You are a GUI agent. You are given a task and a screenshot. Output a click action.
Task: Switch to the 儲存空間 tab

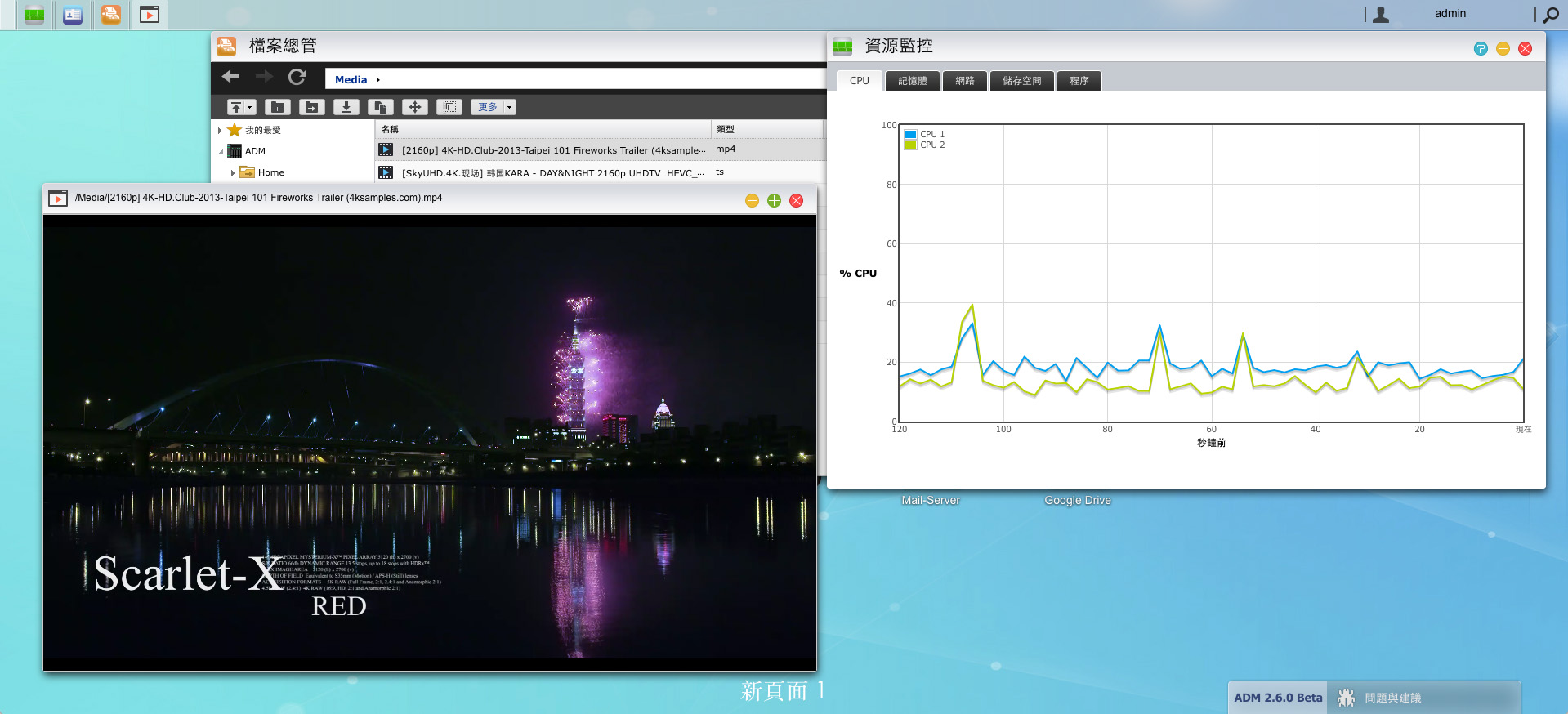coord(1021,81)
